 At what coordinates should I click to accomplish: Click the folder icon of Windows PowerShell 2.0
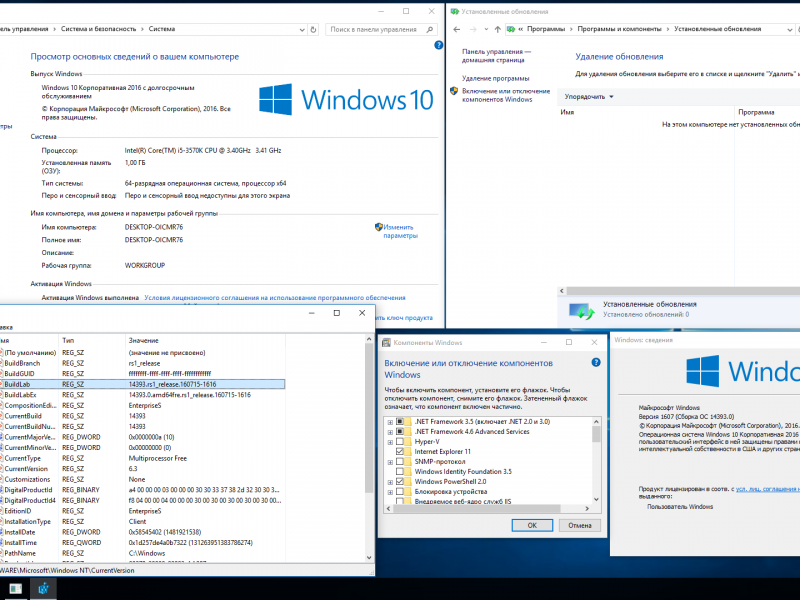tap(408, 482)
